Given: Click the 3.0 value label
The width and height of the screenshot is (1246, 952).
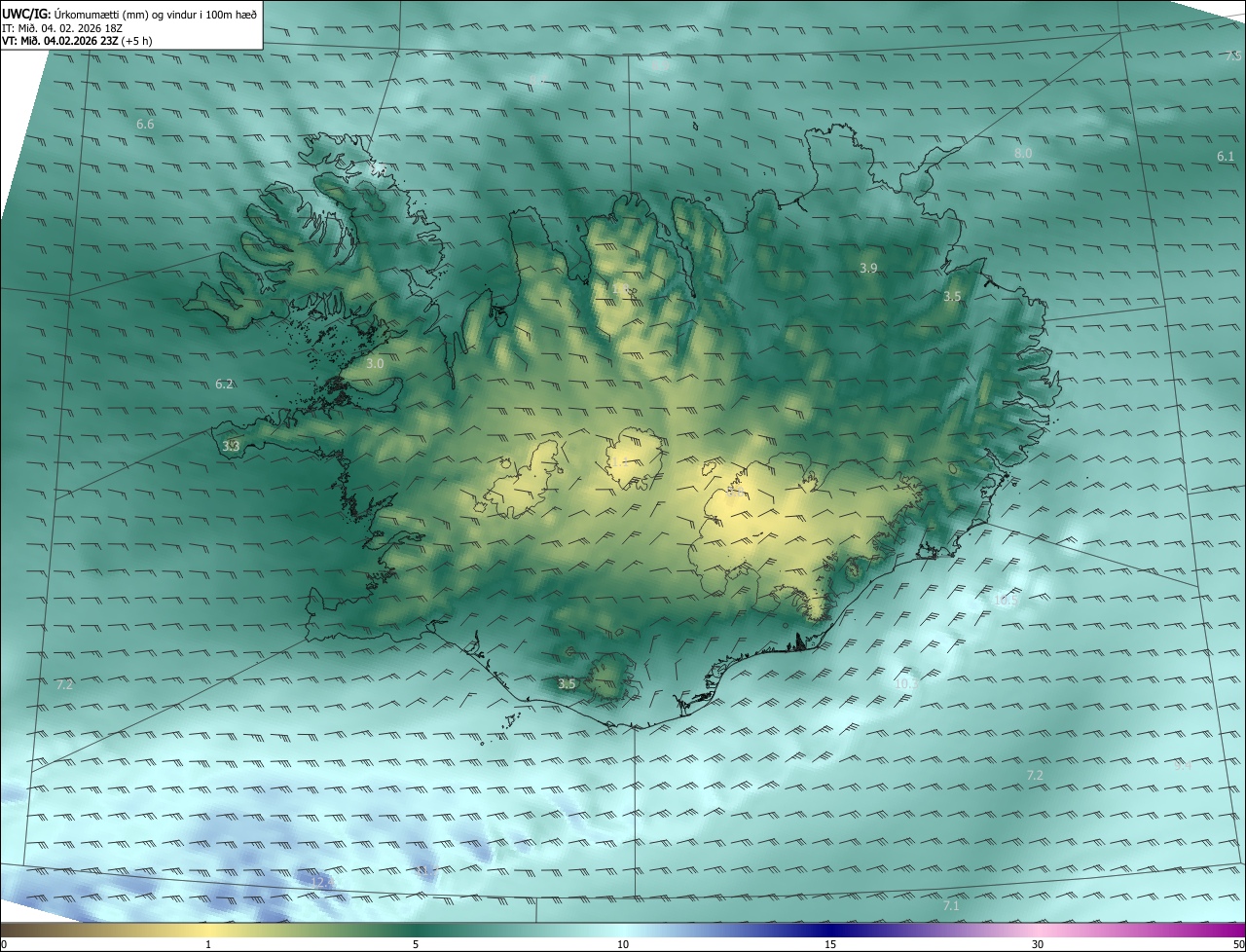Looking at the screenshot, I should pos(375,363).
